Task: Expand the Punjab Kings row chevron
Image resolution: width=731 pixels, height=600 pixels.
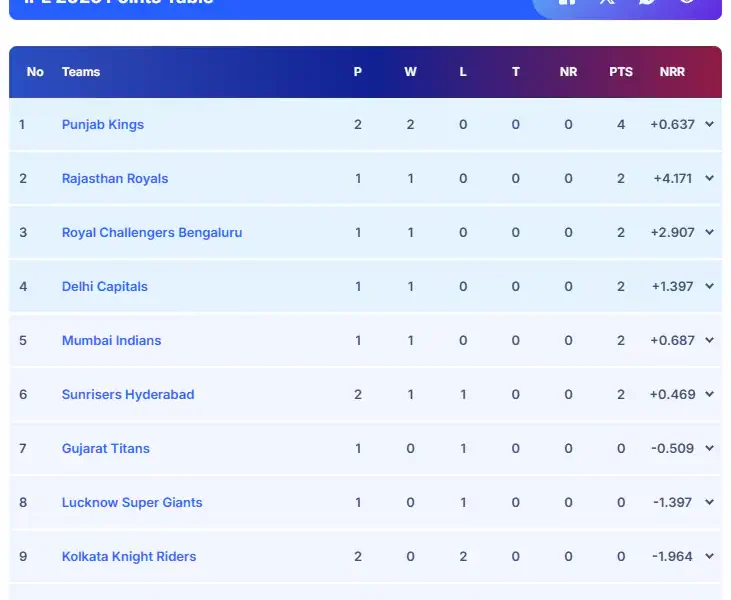Action: coord(709,125)
